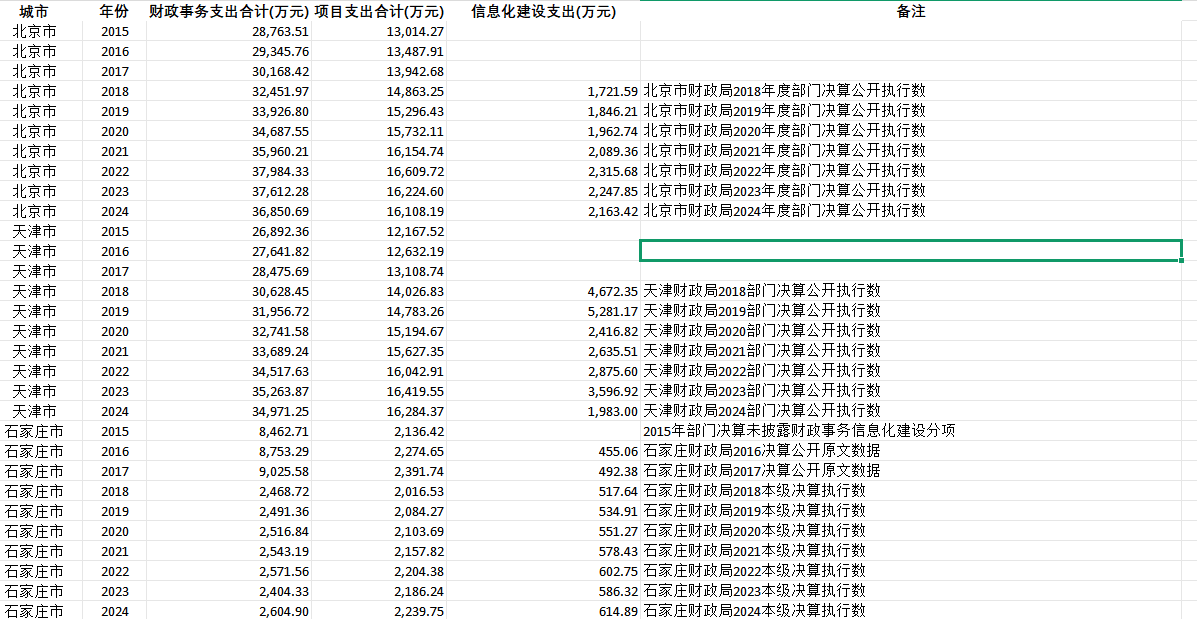Select cell with value 13,487.91
Viewport: 1197px width, 619px height.
pos(415,52)
